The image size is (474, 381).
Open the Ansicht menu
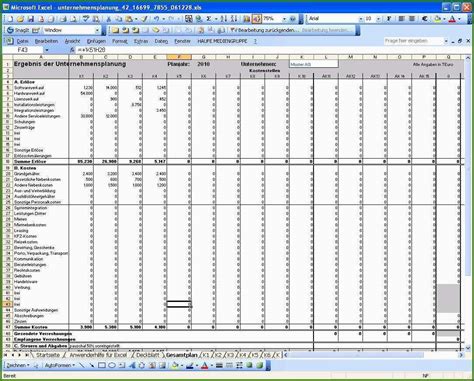pyautogui.click(x=72, y=41)
